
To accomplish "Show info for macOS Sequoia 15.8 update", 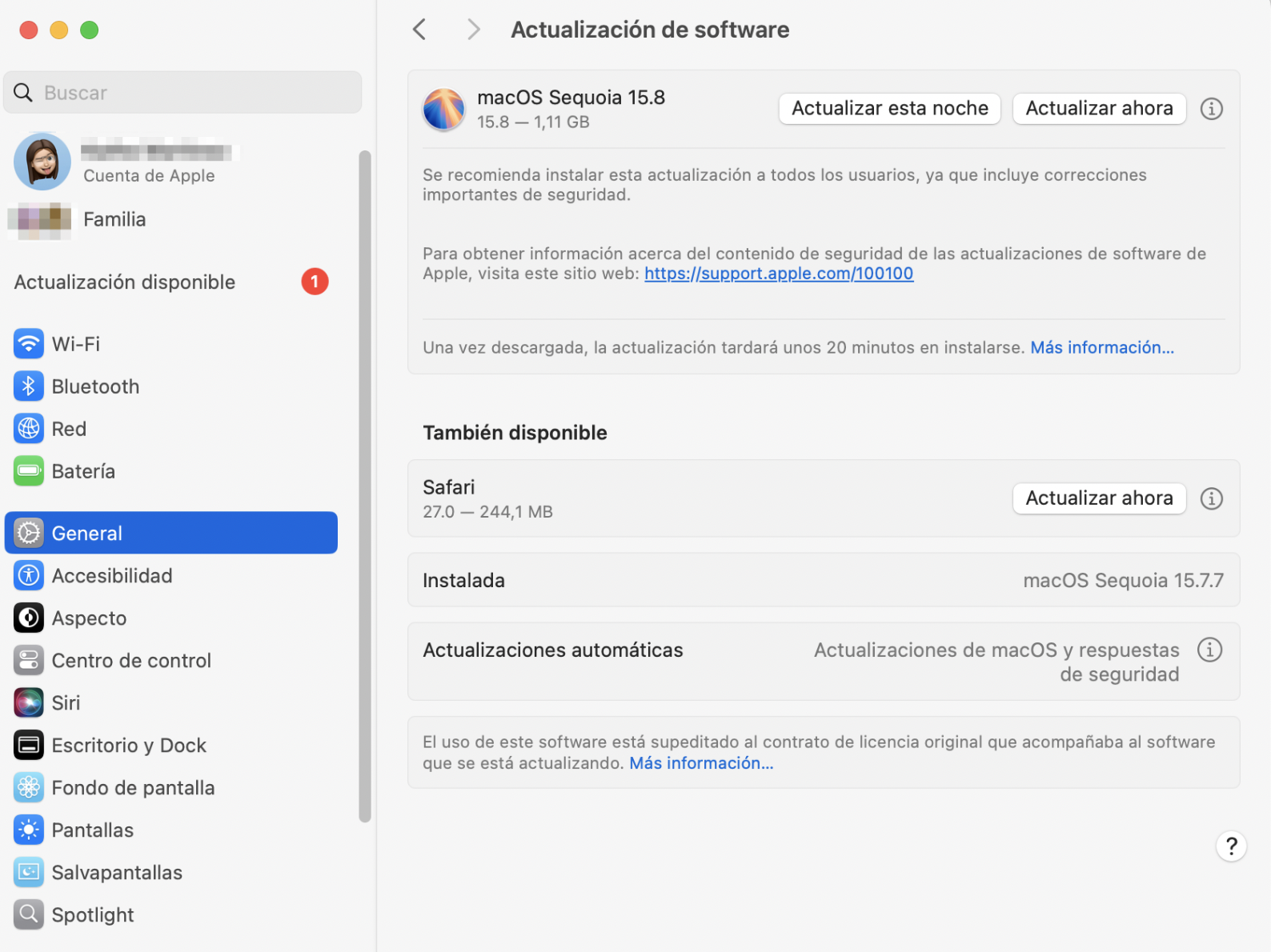I will point(1211,108).
